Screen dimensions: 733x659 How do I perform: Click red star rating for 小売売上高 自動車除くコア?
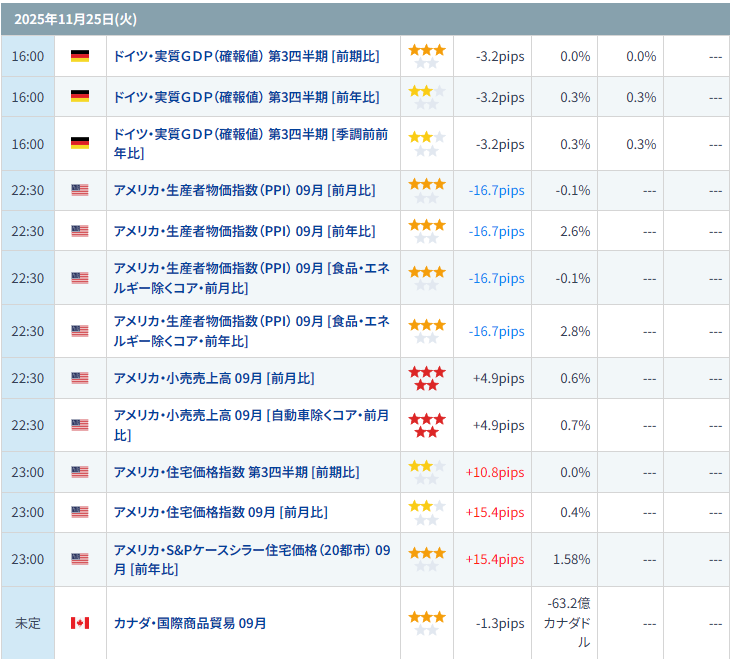(427, 425)
